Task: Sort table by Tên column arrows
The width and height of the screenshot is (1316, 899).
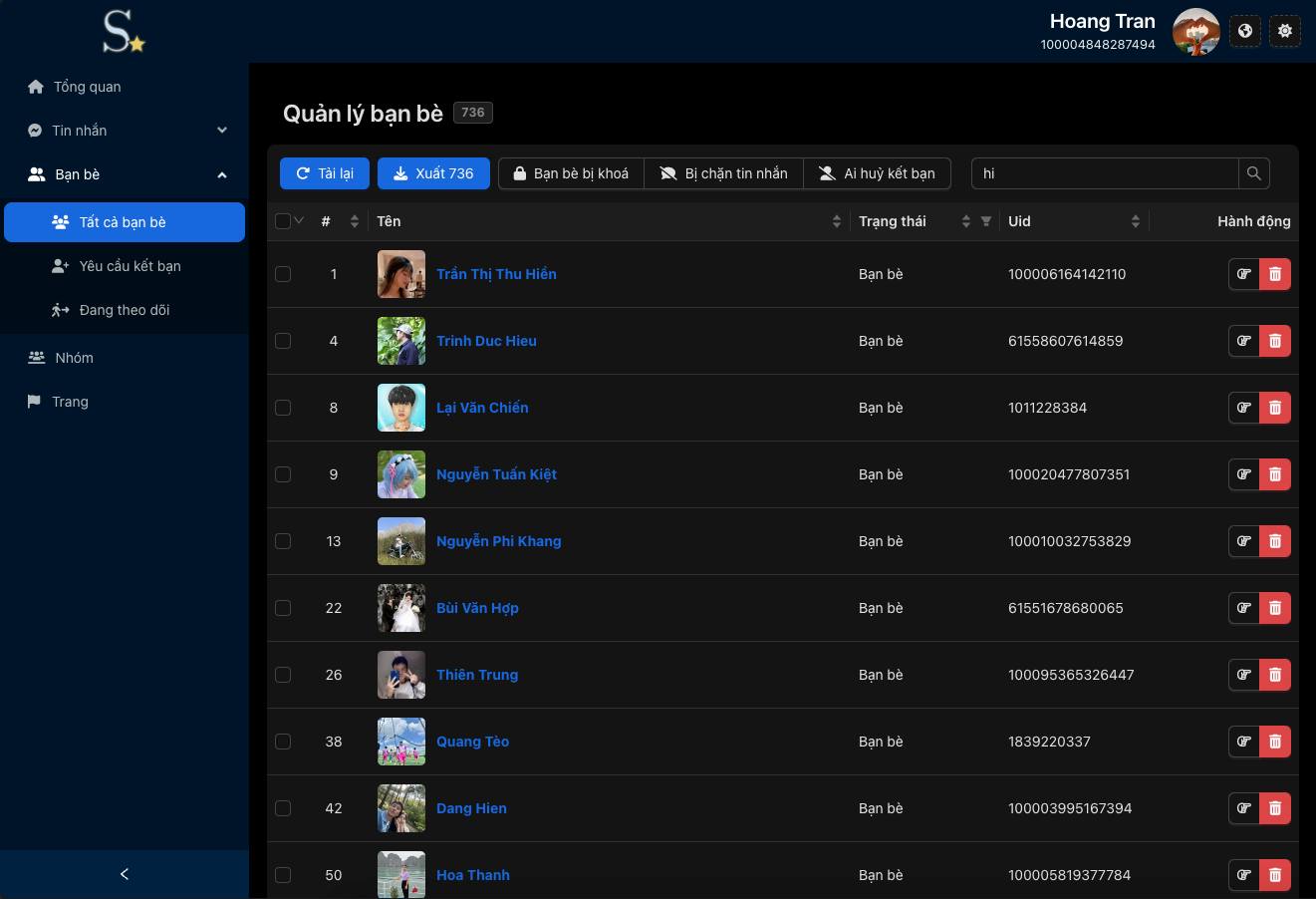Action: coord(837,221)
